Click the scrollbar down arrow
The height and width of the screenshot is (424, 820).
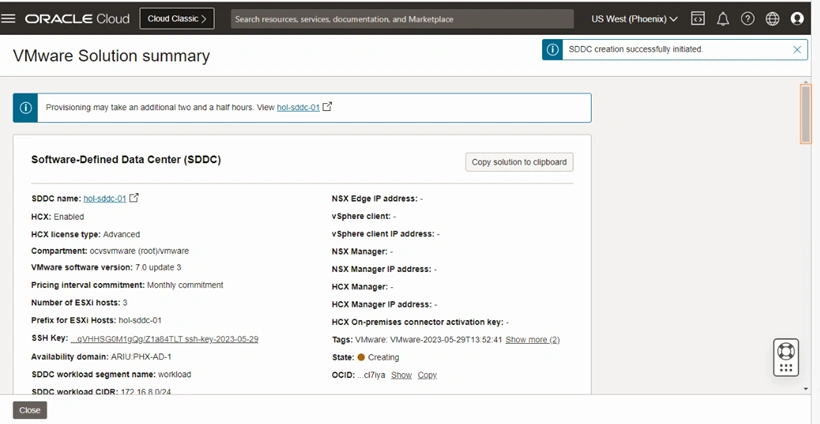pyautogui.click(x=805, y=389)
